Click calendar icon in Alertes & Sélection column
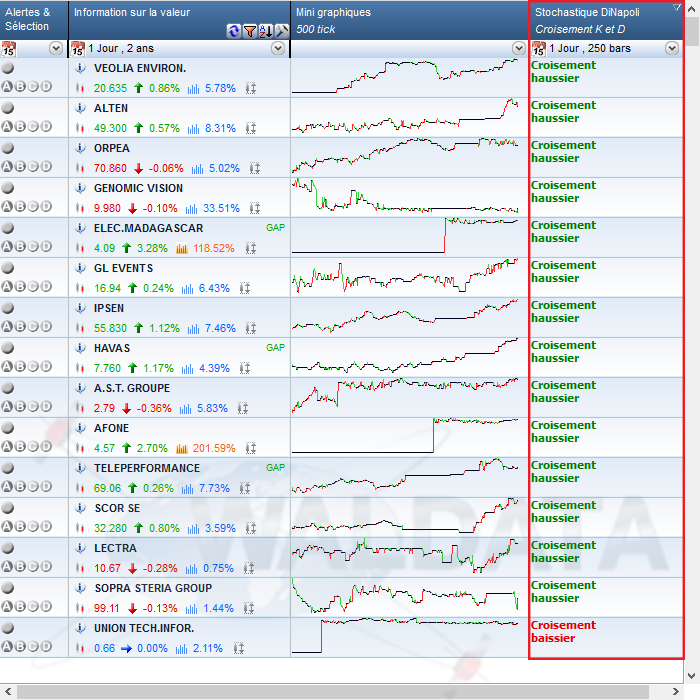The height and width of the screenshot is (700, 700). (8, 48)
